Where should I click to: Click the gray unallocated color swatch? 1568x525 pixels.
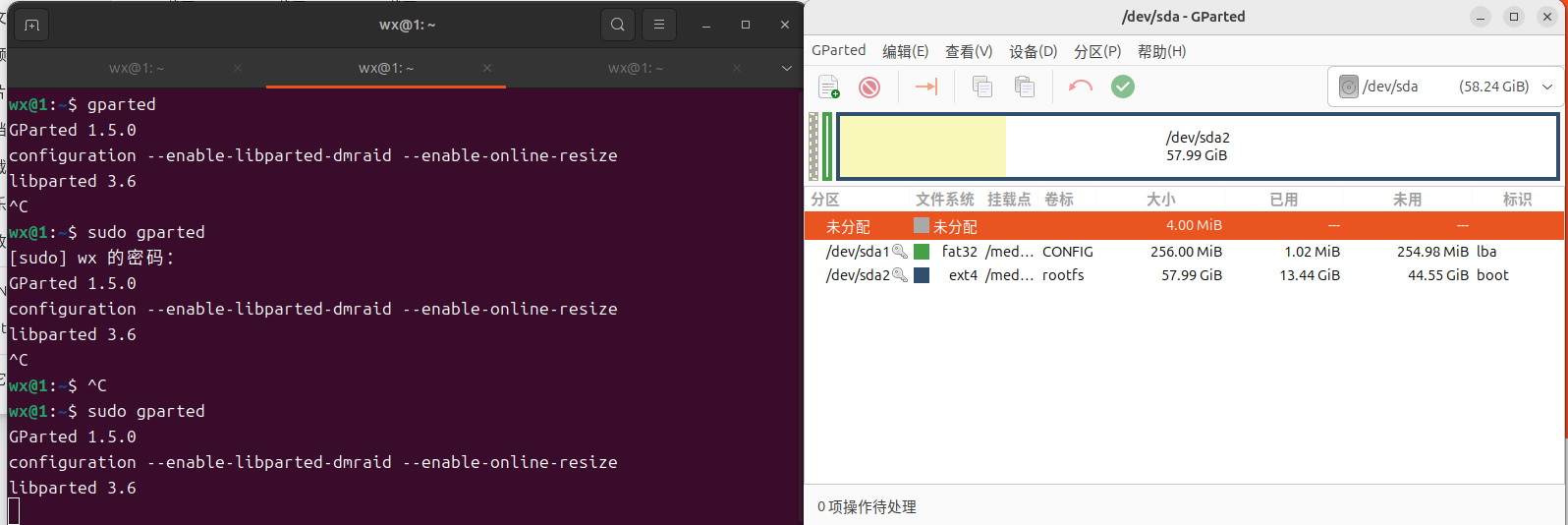(x=922, y=226)
